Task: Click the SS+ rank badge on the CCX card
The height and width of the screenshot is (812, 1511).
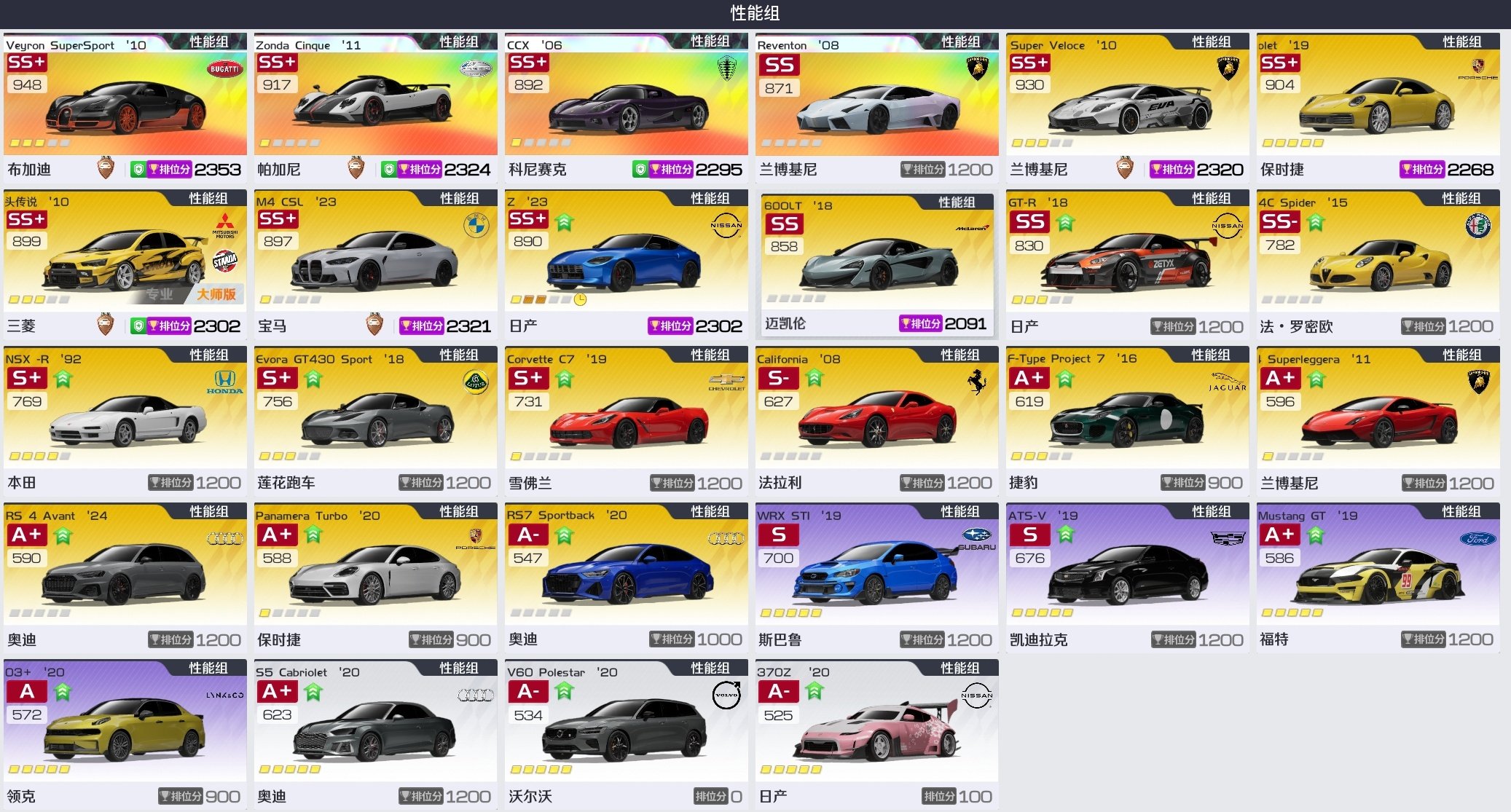Action: tap(528, 63)
